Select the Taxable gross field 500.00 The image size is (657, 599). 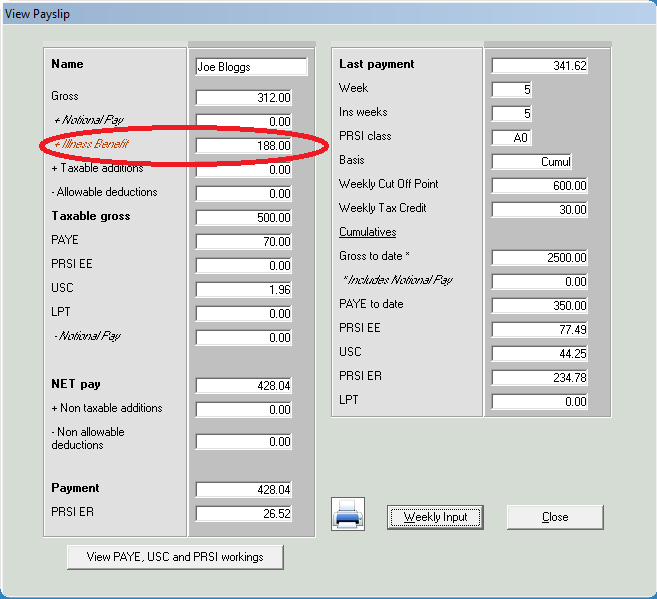click(x=243, y=218)
